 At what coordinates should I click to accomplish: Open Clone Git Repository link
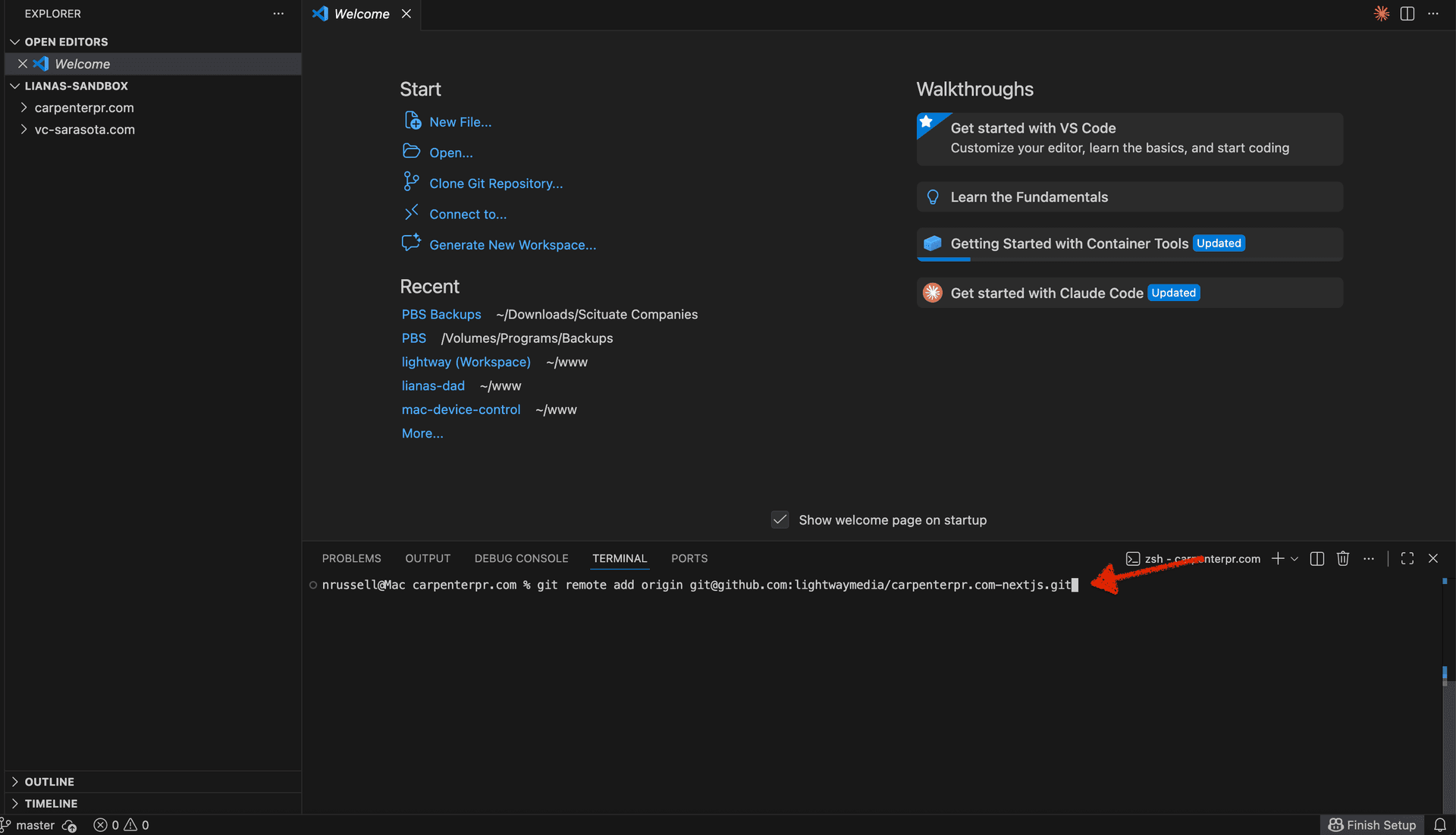495,183
